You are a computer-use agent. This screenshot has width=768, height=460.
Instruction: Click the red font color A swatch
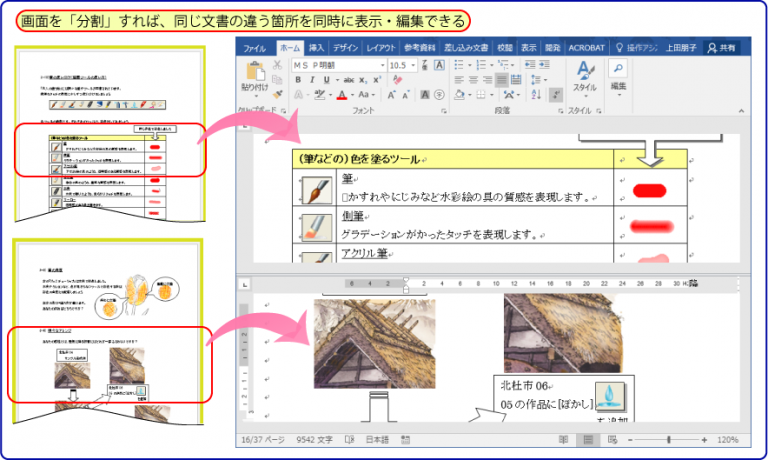click(x=342, y=95)
